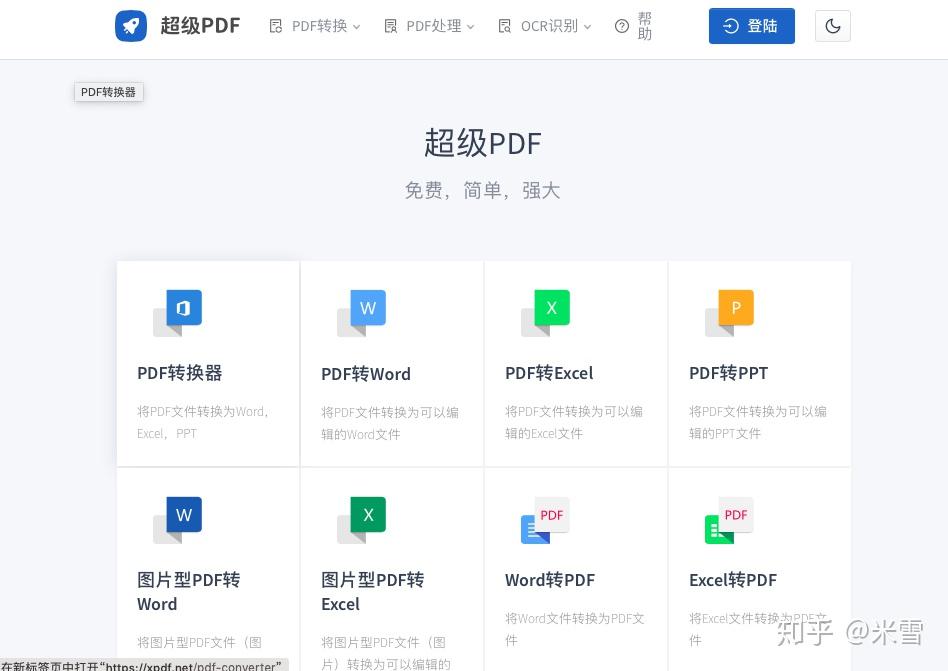Open the 图片型PDF转Excel card title
Viewport: 948px width, 671px height.
coord(372,592)
